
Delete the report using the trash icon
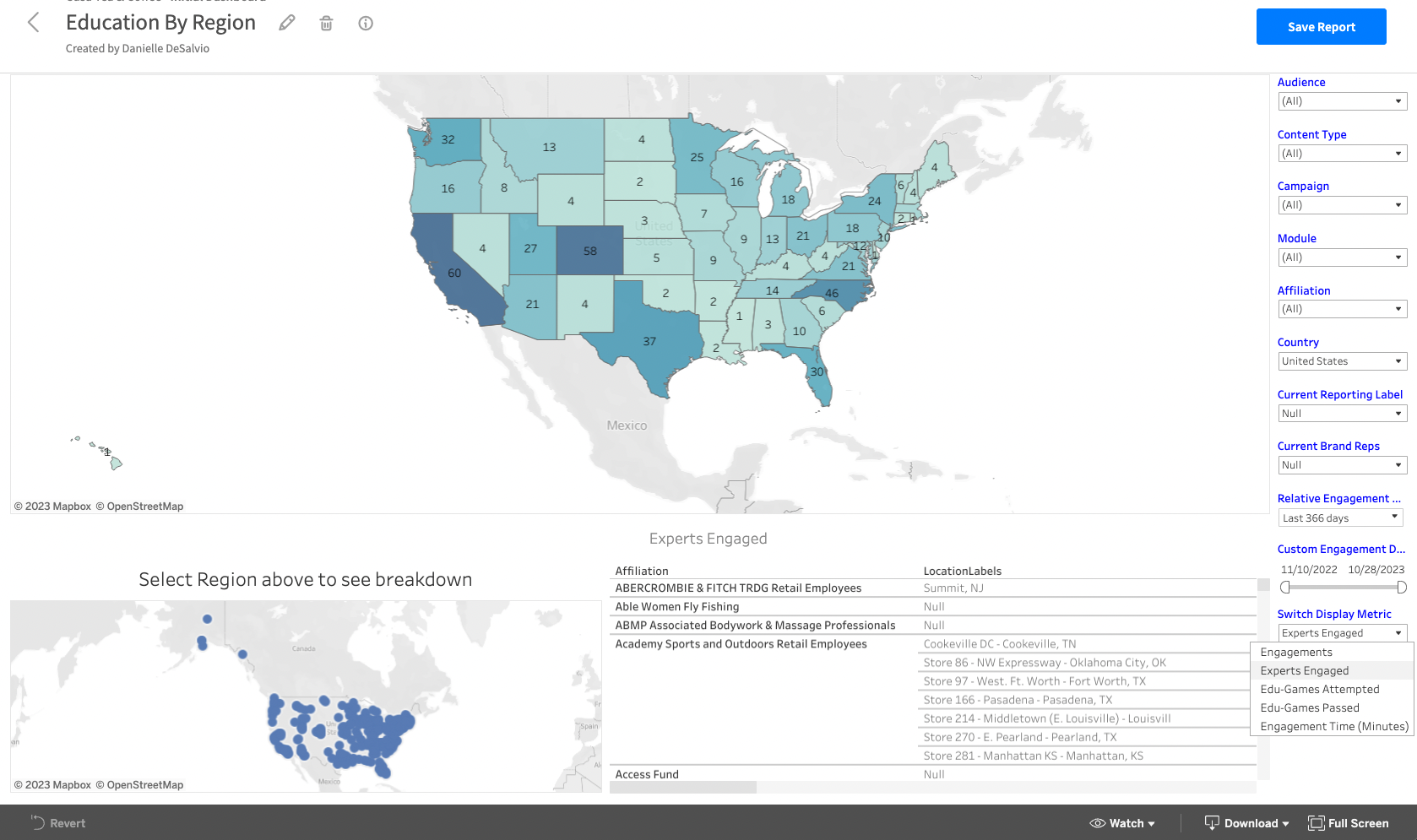[326, 23]
